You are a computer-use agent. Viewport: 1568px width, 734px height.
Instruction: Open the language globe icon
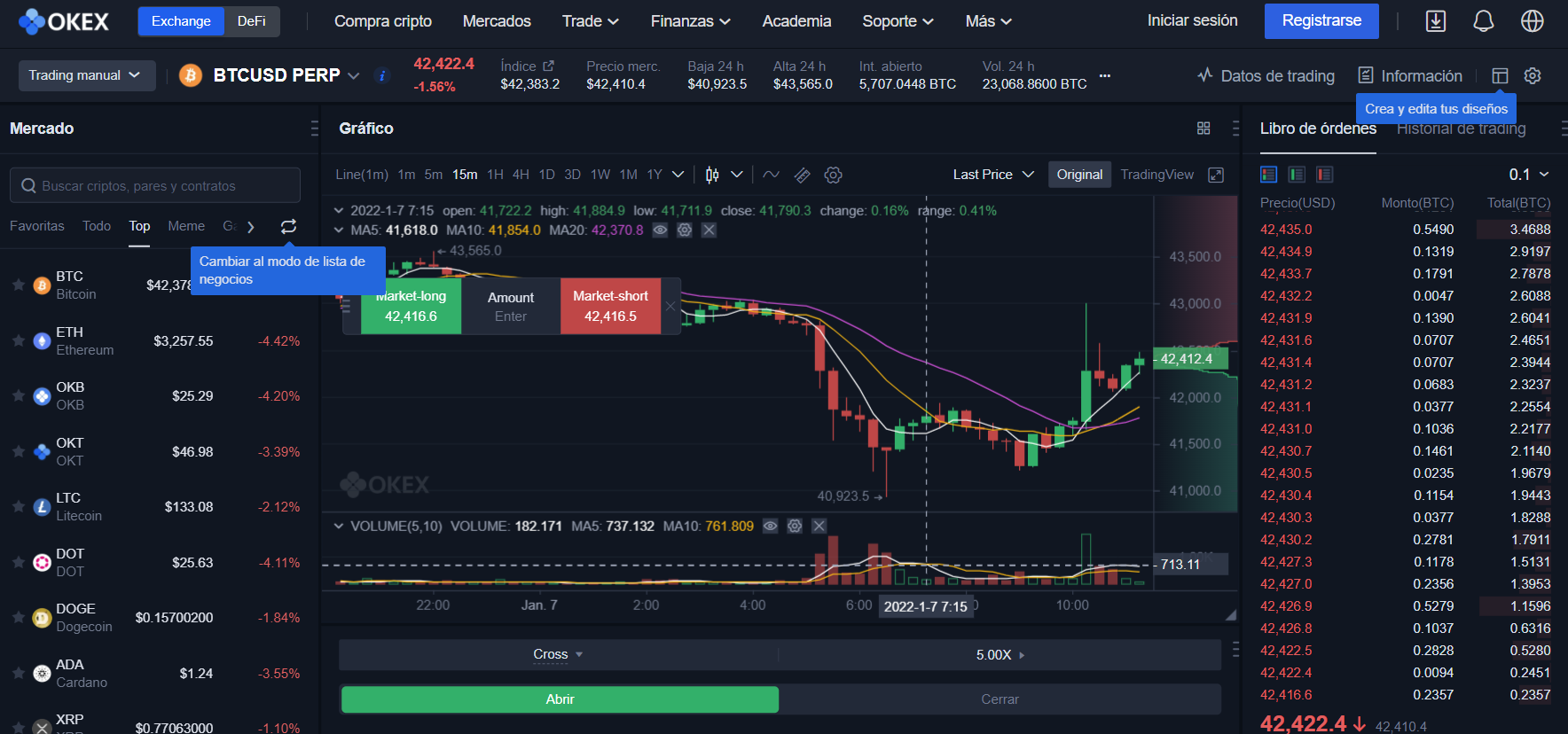click(x=1532, y=21)
